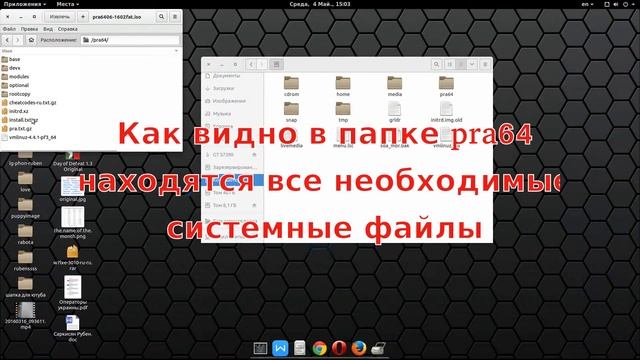
Task: Select the puppyimage folder on desktop
Action: pos(25,209)
